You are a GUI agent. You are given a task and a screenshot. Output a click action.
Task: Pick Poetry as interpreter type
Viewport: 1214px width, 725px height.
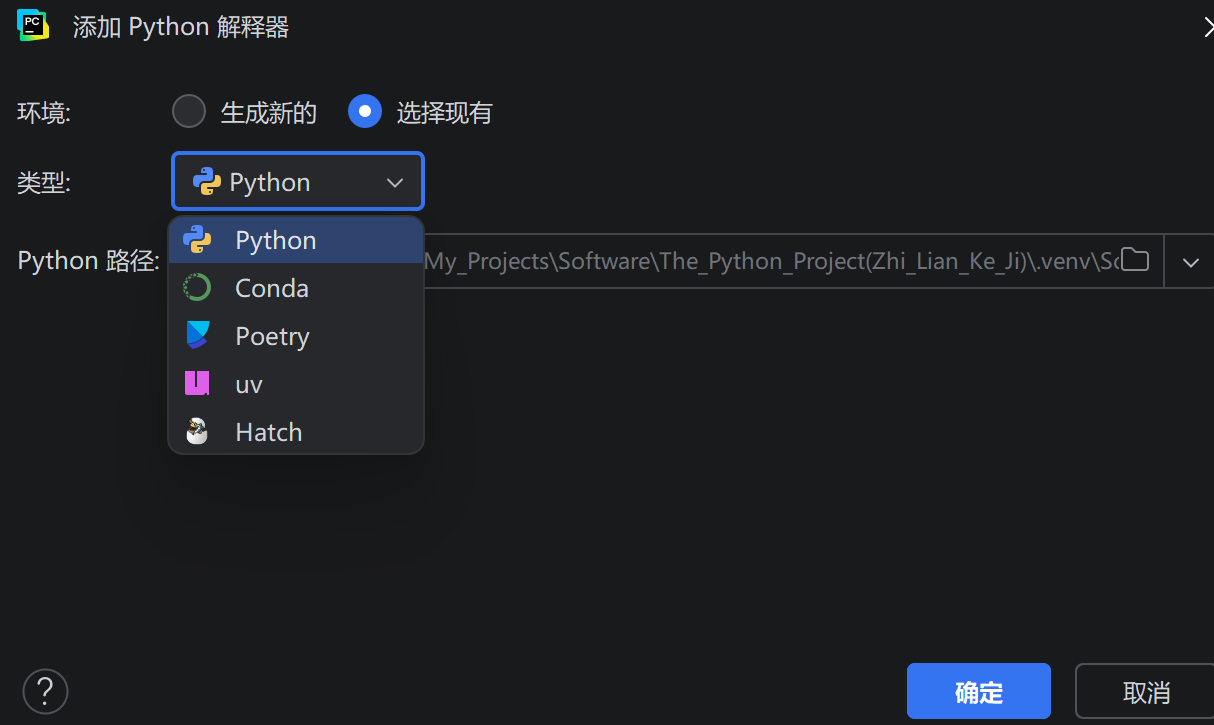click(x=296, y=336)
